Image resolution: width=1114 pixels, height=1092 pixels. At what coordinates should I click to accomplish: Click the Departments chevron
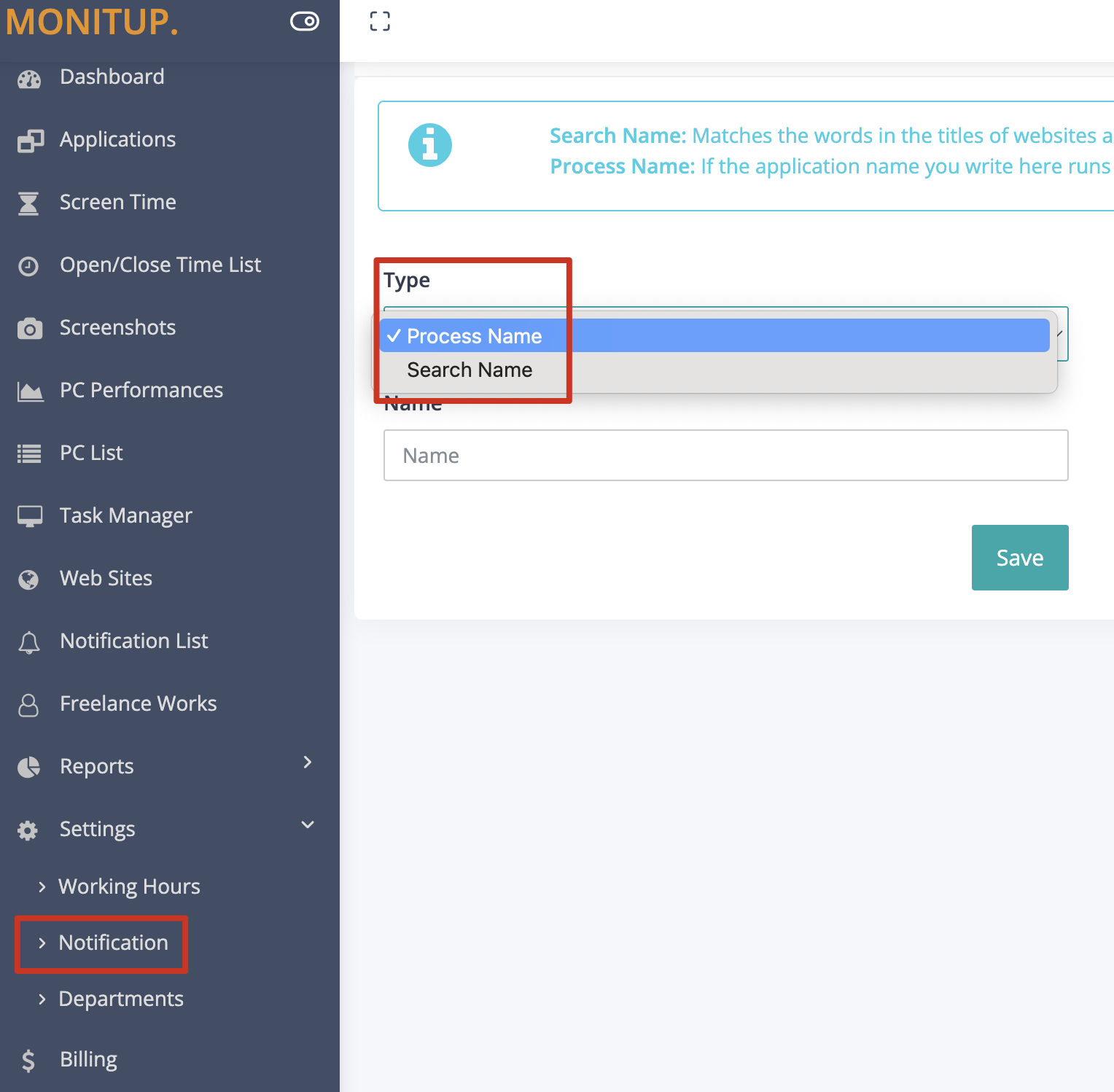click(42, 999)
